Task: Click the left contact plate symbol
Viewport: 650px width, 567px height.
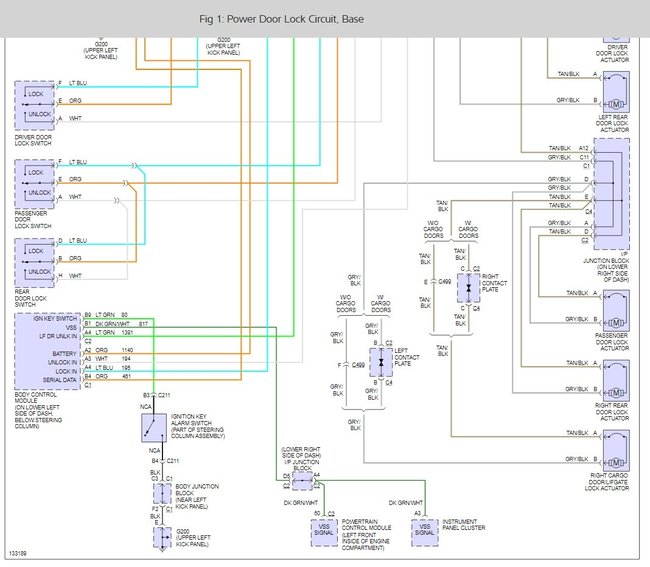Action: pyautogui.click(x=381, y=363)
